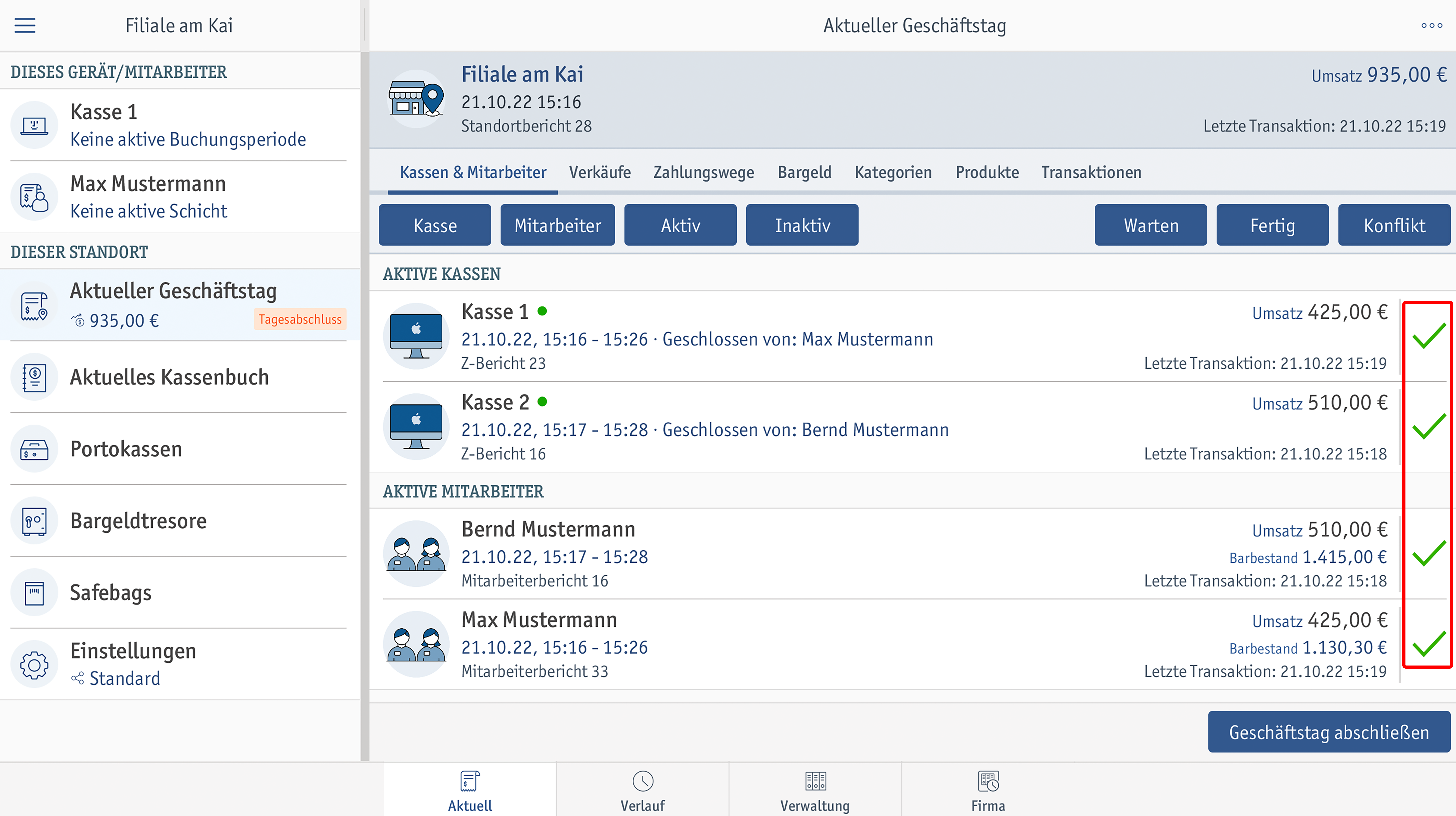Open the Produkte tab
This screenshot has width=1456, height=816.
click(987, 172)
